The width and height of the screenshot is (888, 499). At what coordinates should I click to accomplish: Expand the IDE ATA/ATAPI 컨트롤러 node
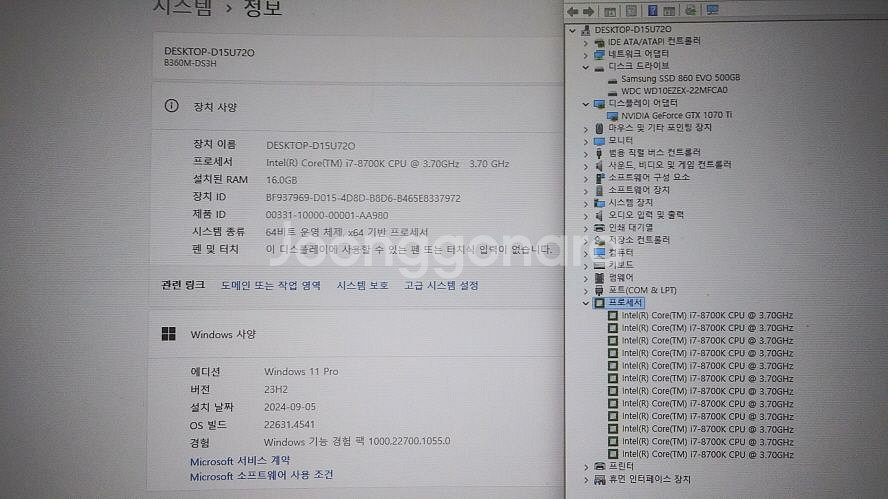point(586,42)
